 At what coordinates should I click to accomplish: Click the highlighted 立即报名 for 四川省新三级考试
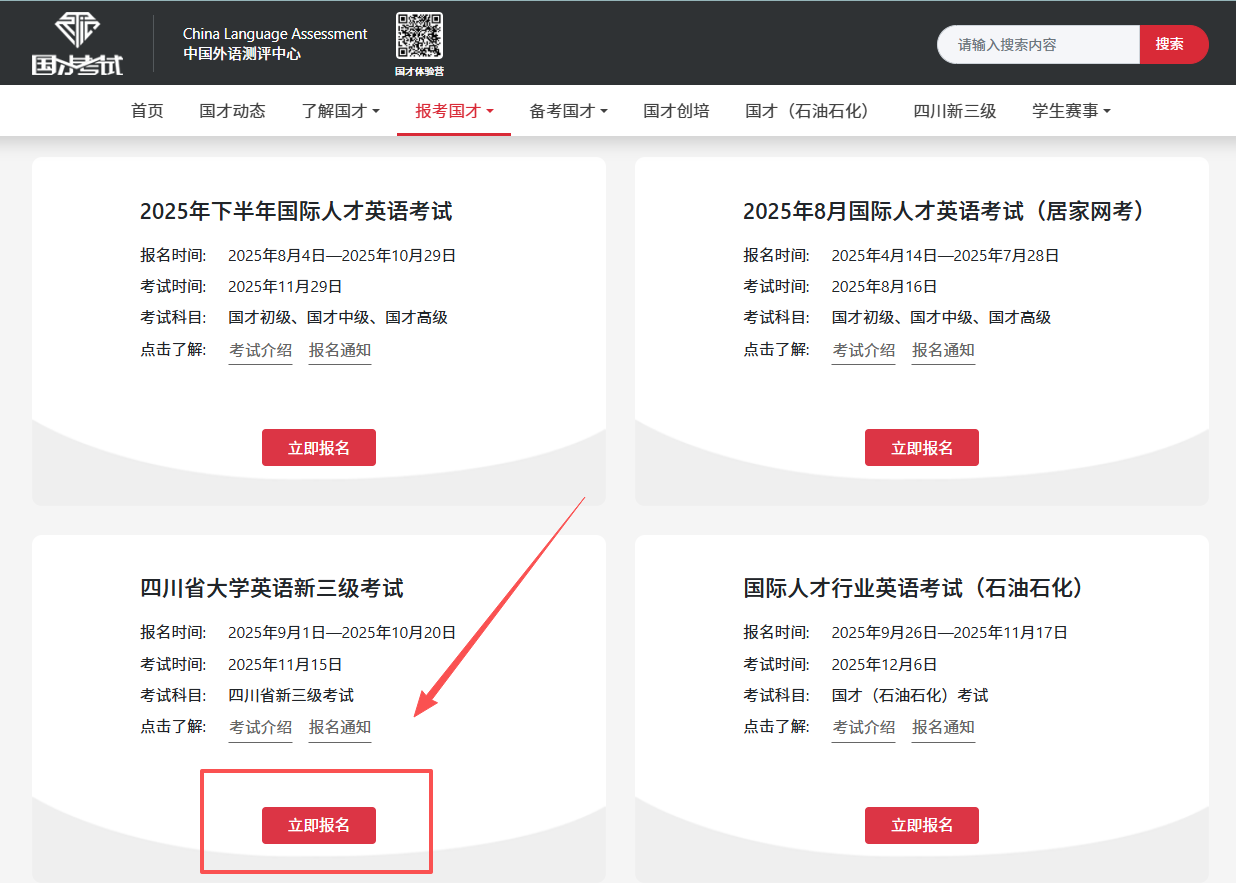(x=318, y=825)
